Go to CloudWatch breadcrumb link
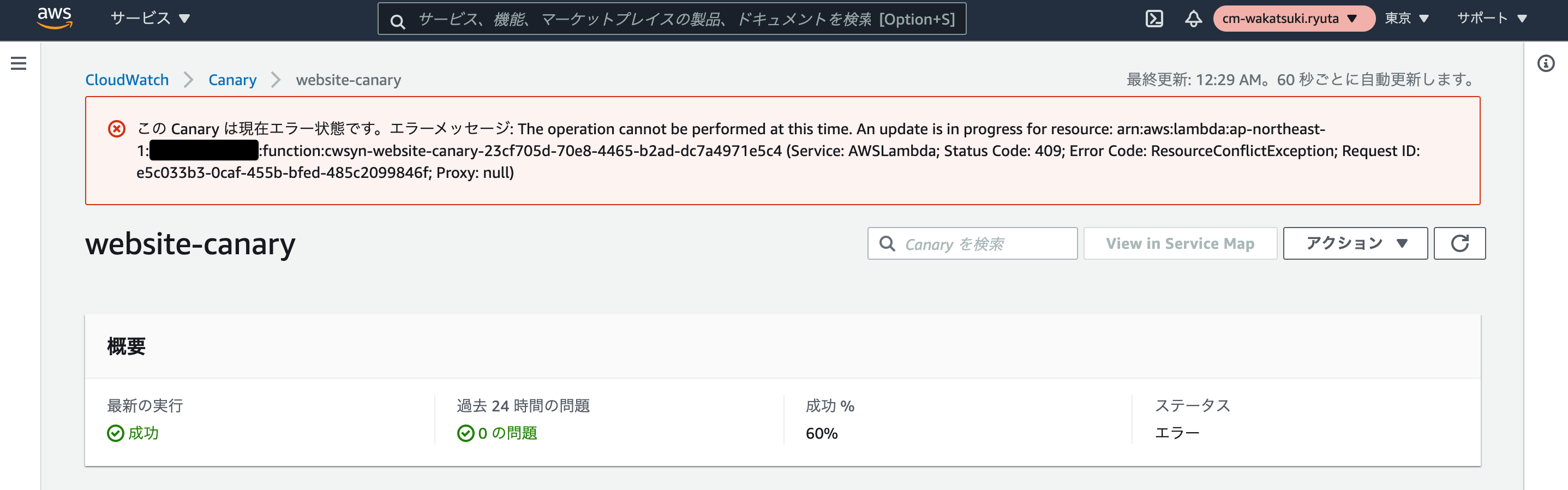The image size is (1568, 490). pyautogui.click(x=127, y=80)
